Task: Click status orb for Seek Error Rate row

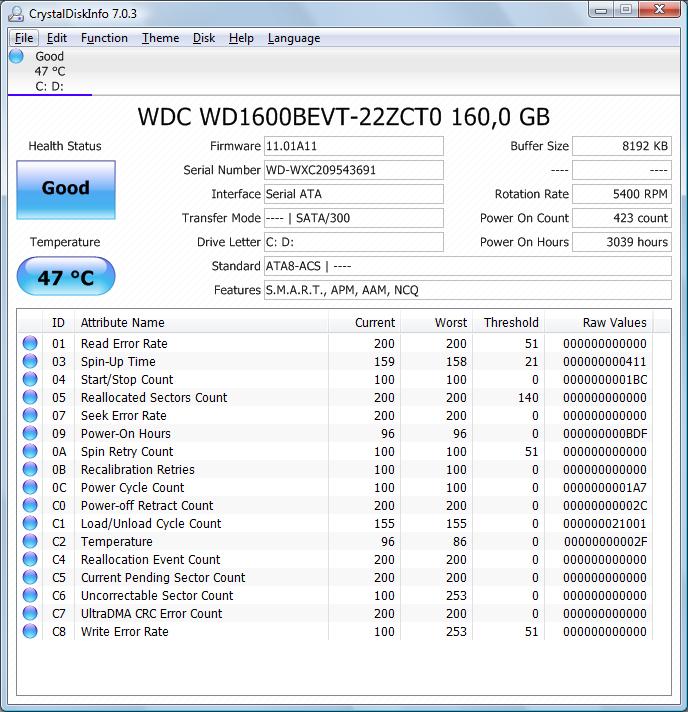Action: coord(30,415)
